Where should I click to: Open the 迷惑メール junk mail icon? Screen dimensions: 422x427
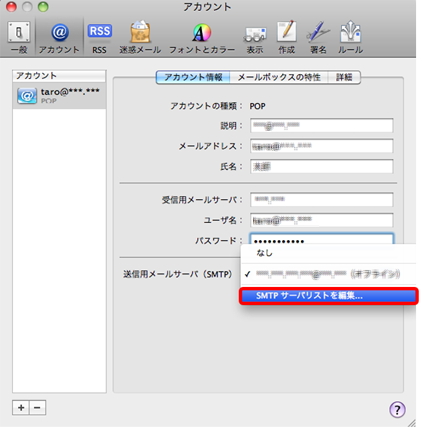pos(140,38)
